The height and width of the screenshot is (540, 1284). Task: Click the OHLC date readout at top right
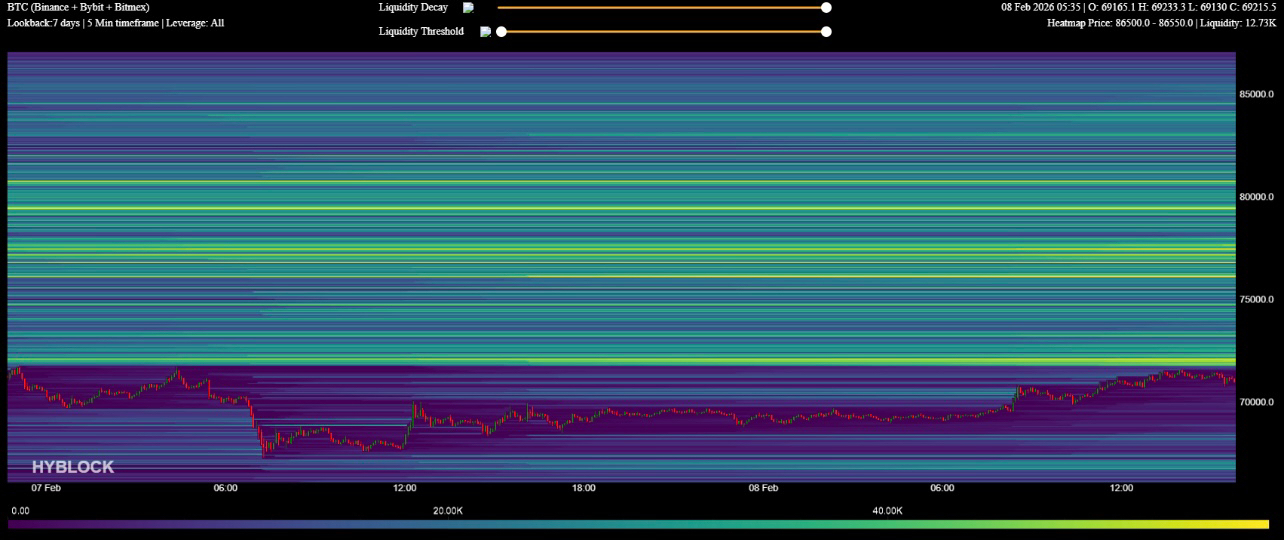point(1138,7)
